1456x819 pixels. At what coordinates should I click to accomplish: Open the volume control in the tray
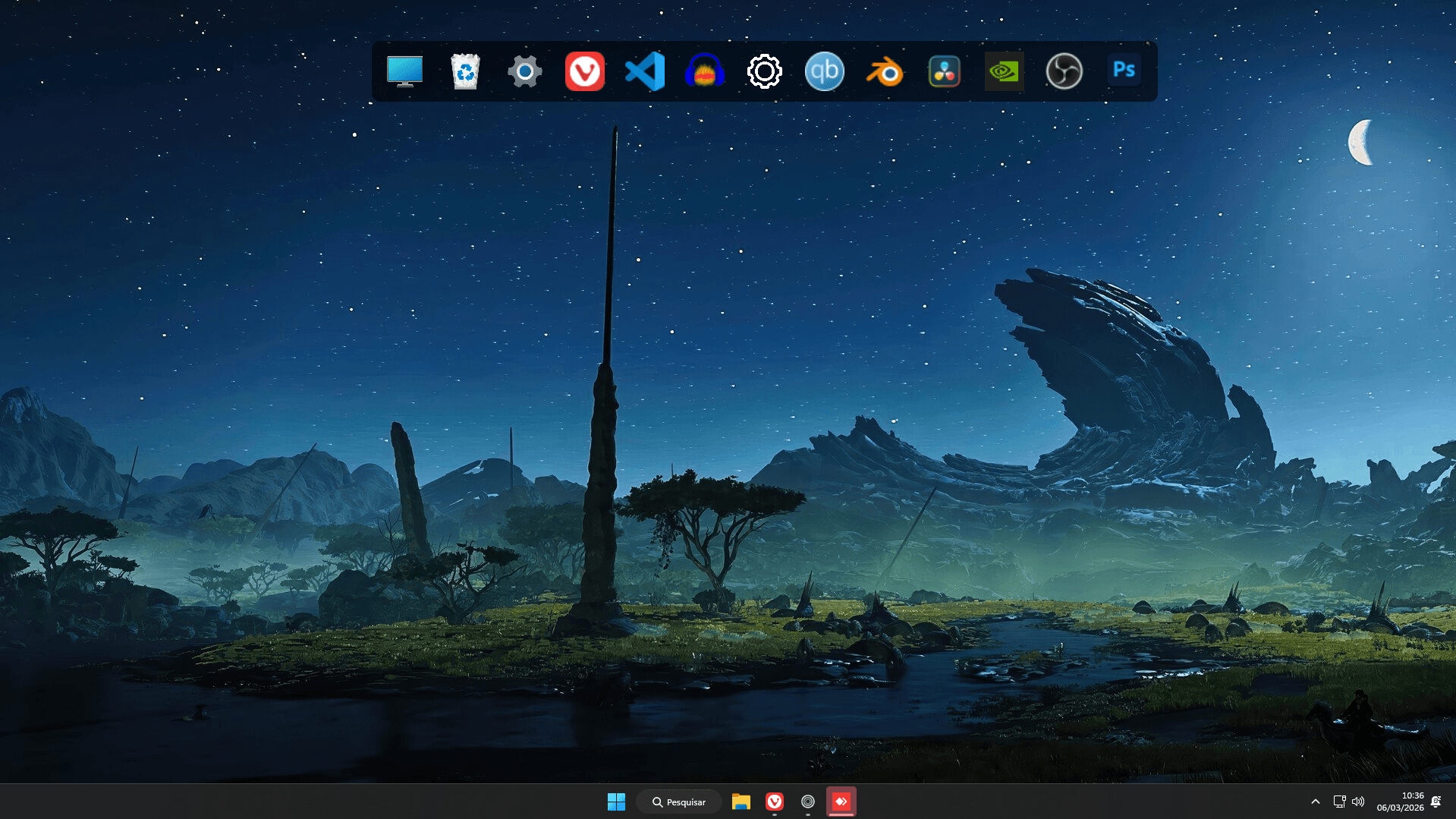click(1358, 802)
